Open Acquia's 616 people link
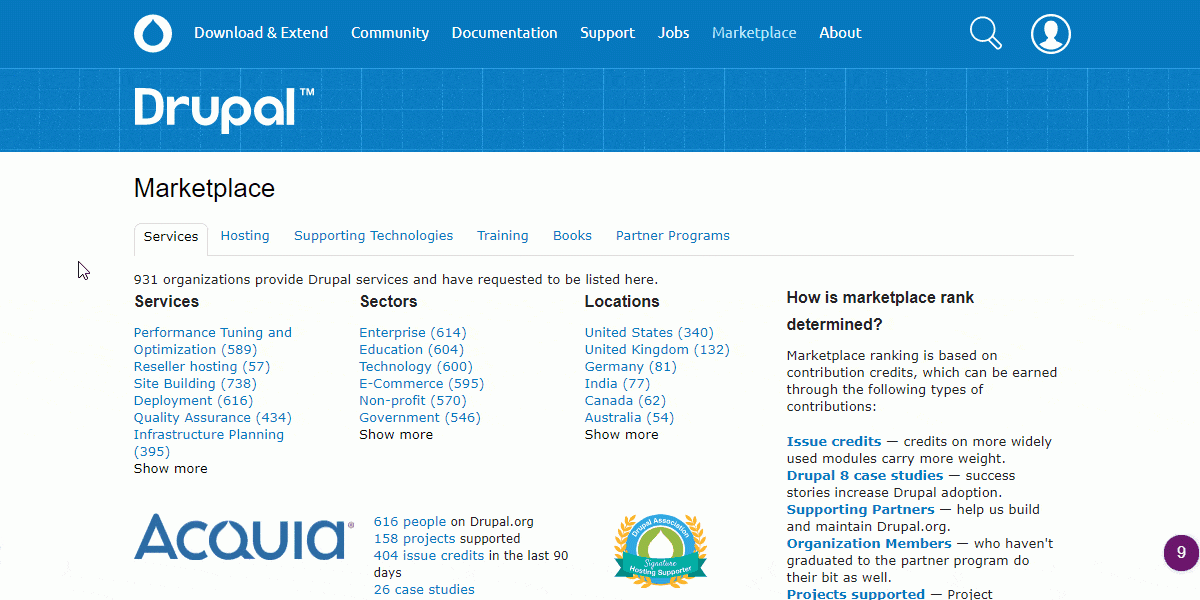This screenshot has height=600, width=1200. pyautogui.click(x=410, y=522)
